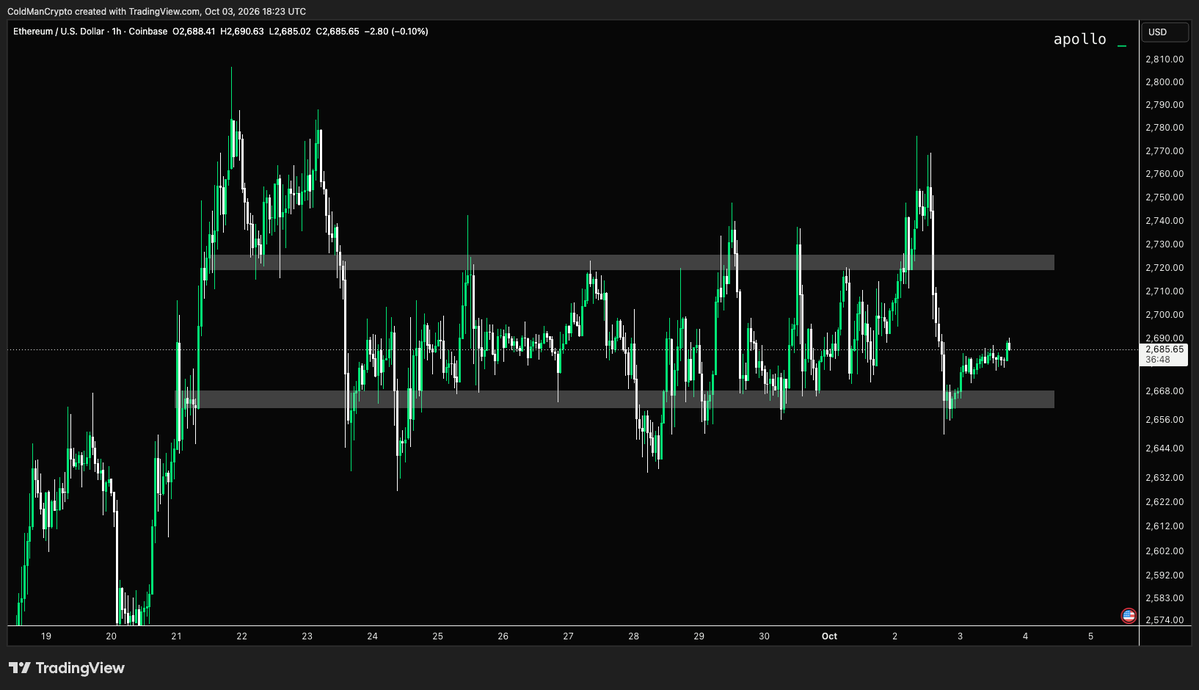Click the US flag event icon

1128,615
